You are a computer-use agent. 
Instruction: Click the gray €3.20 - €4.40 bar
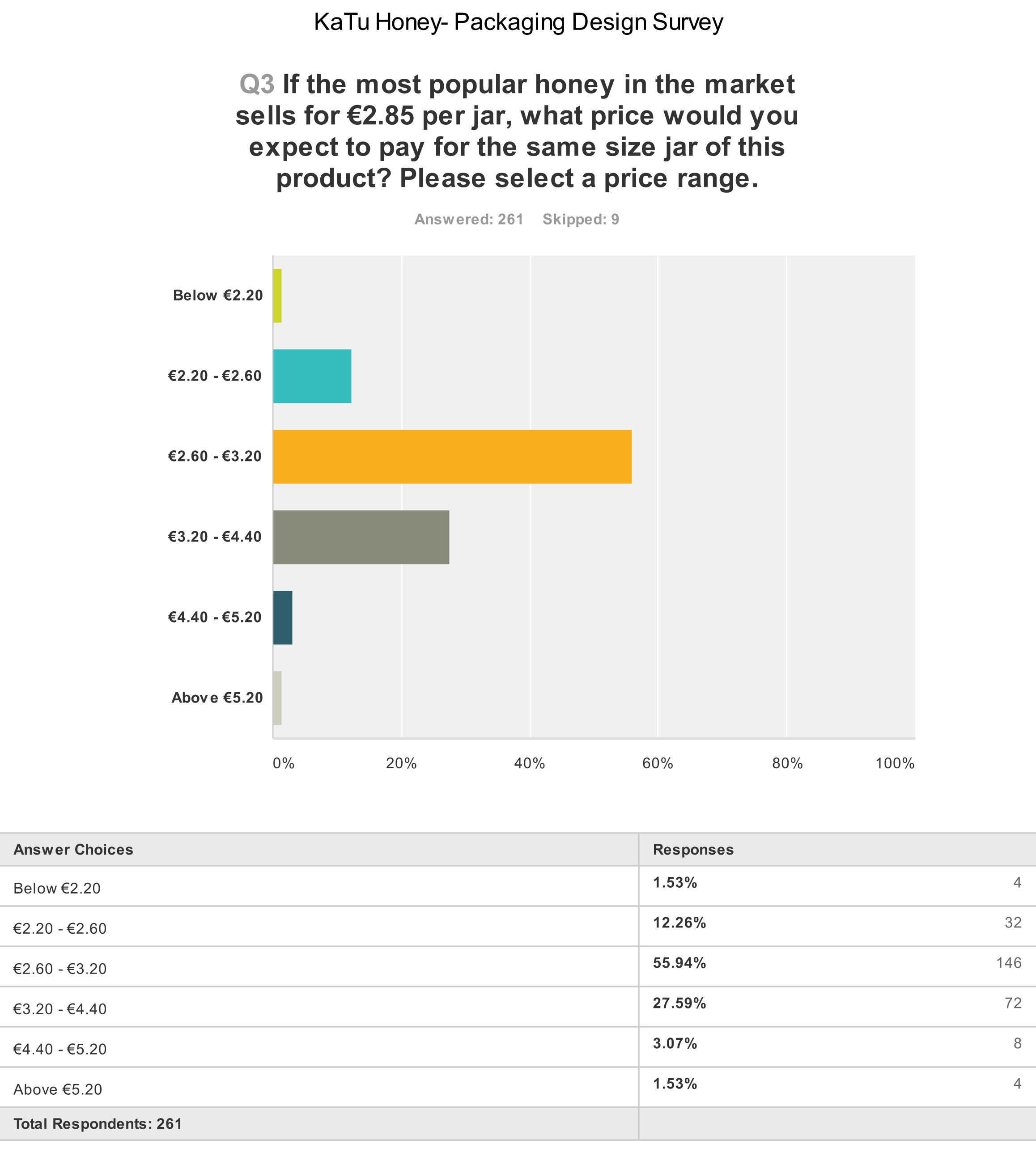point(361,537)
